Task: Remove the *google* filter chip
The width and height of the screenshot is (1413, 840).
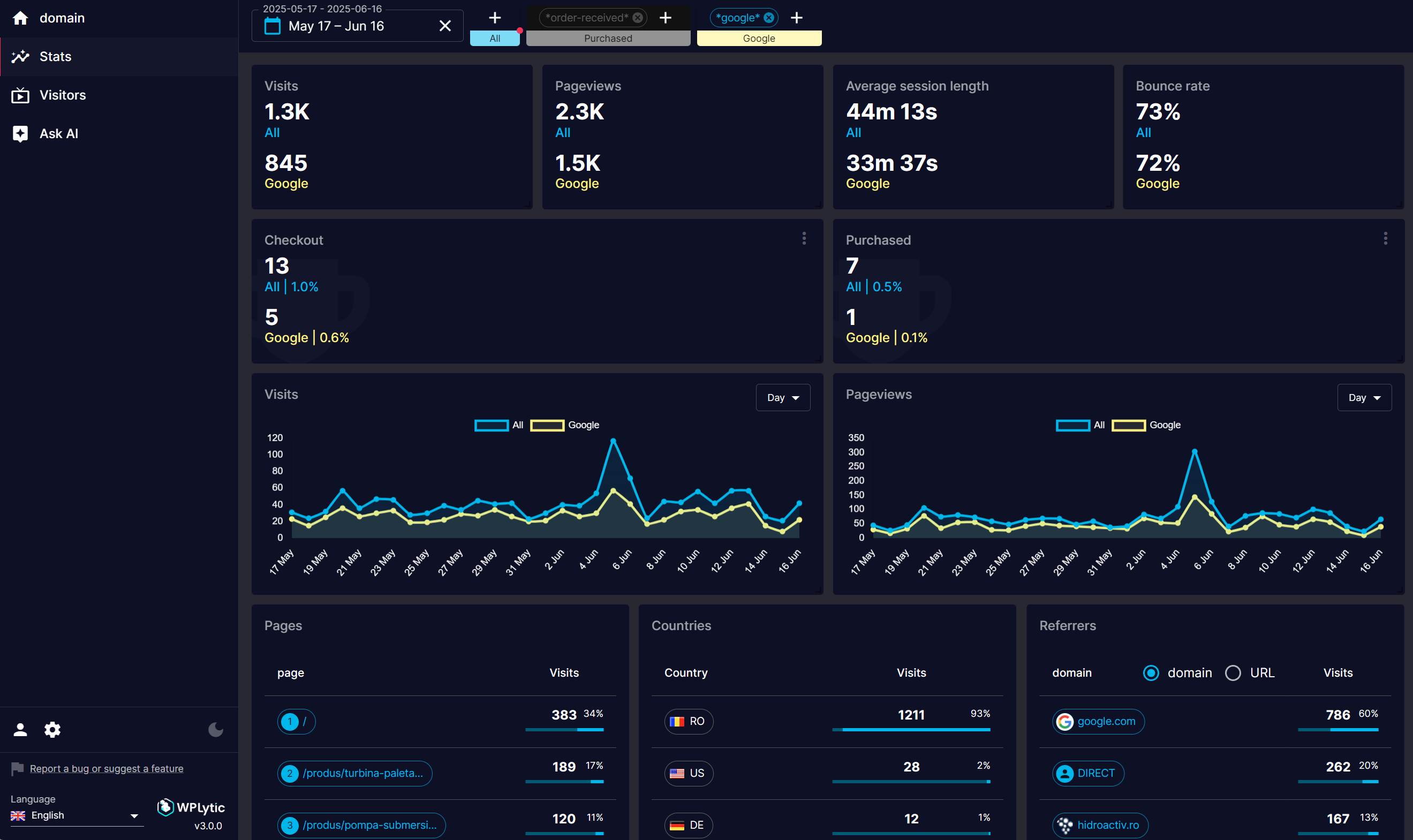Action: coord(769,18)
